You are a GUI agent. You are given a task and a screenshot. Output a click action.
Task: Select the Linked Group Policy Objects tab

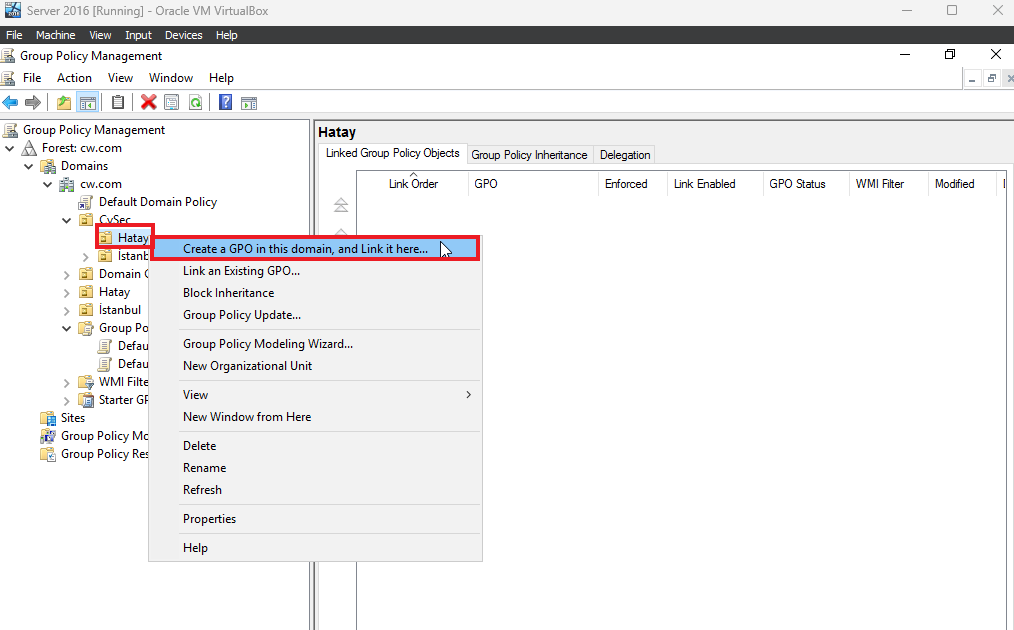393,153
